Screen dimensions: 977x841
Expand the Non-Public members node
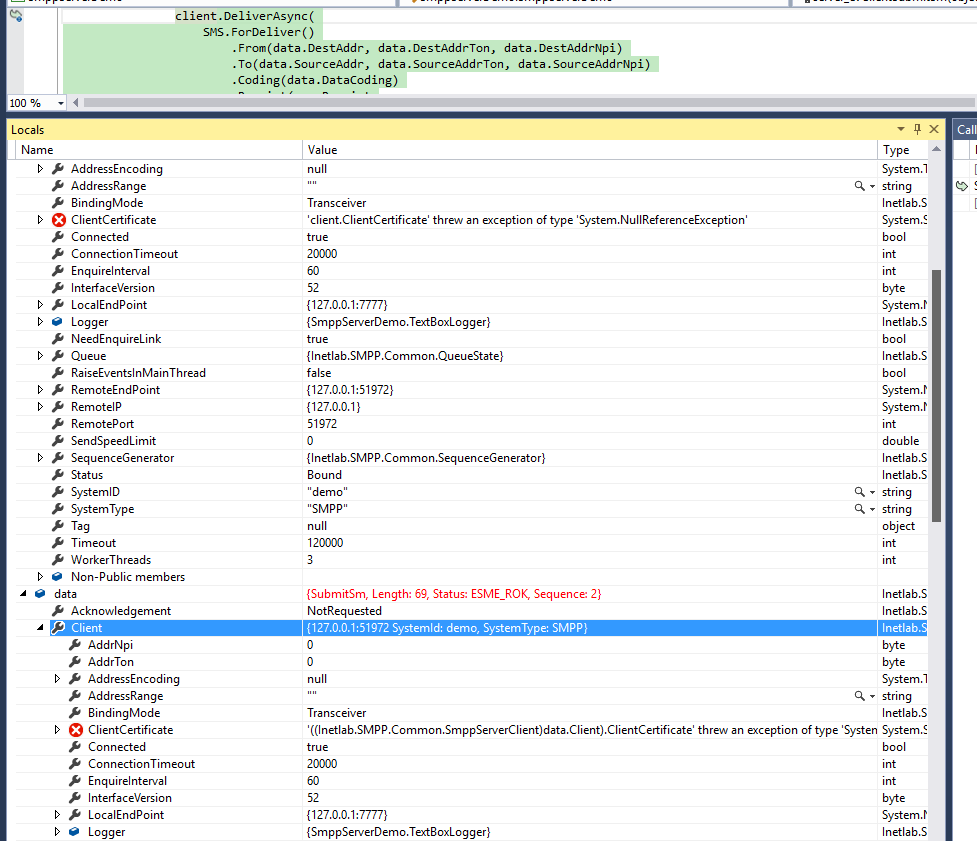[40, 576]
